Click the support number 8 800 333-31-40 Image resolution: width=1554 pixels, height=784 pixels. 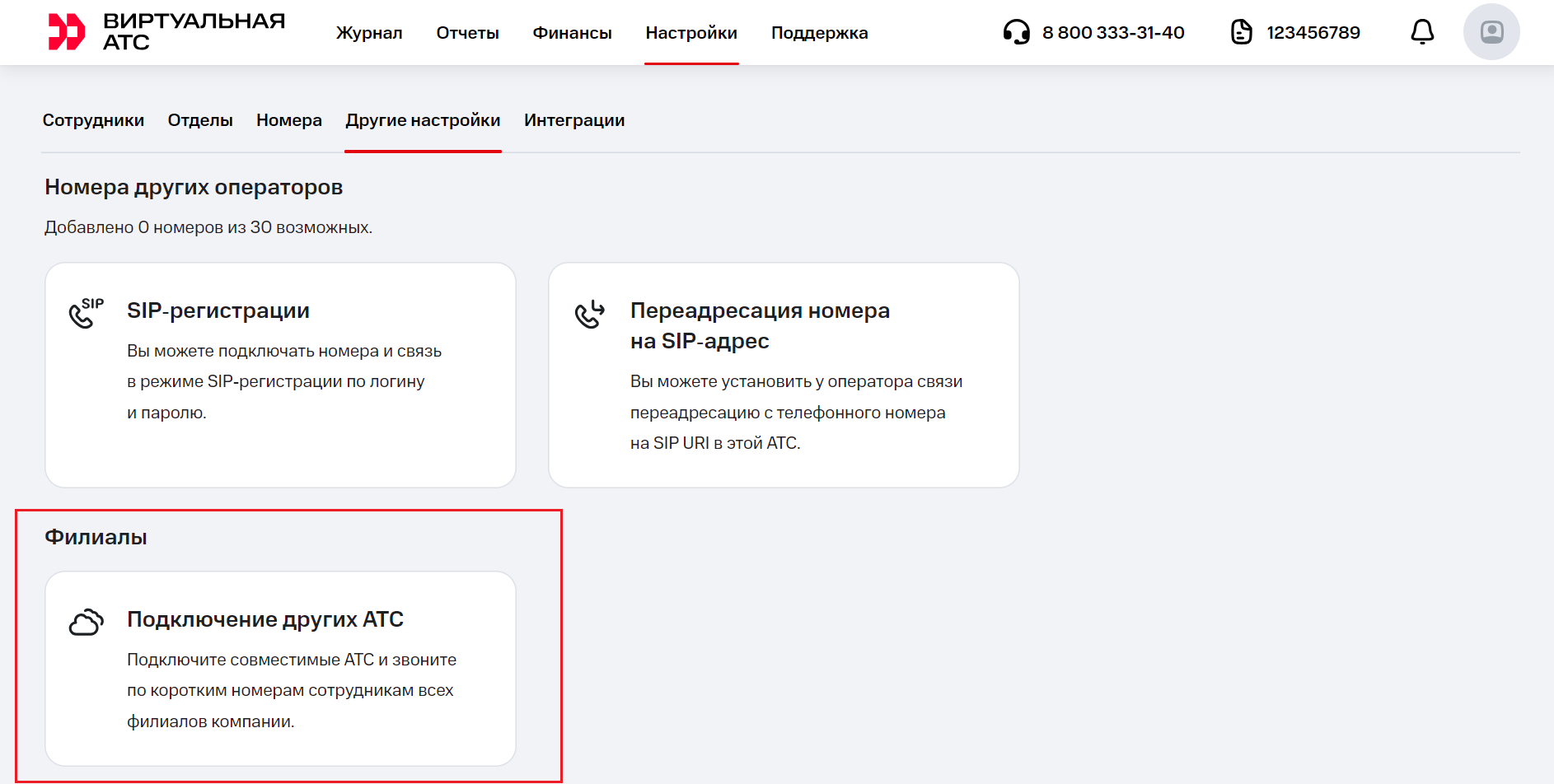[x=1113, y=33]
